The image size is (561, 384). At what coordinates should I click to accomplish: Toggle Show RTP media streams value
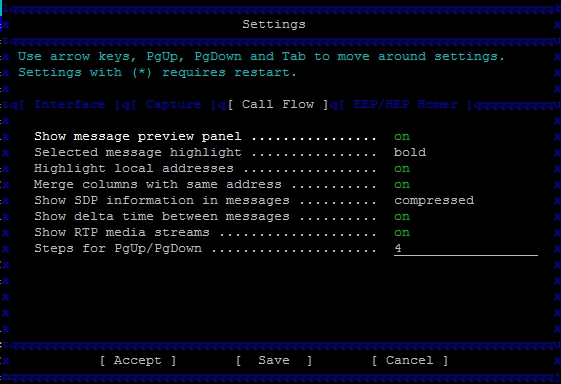(402, 233)
